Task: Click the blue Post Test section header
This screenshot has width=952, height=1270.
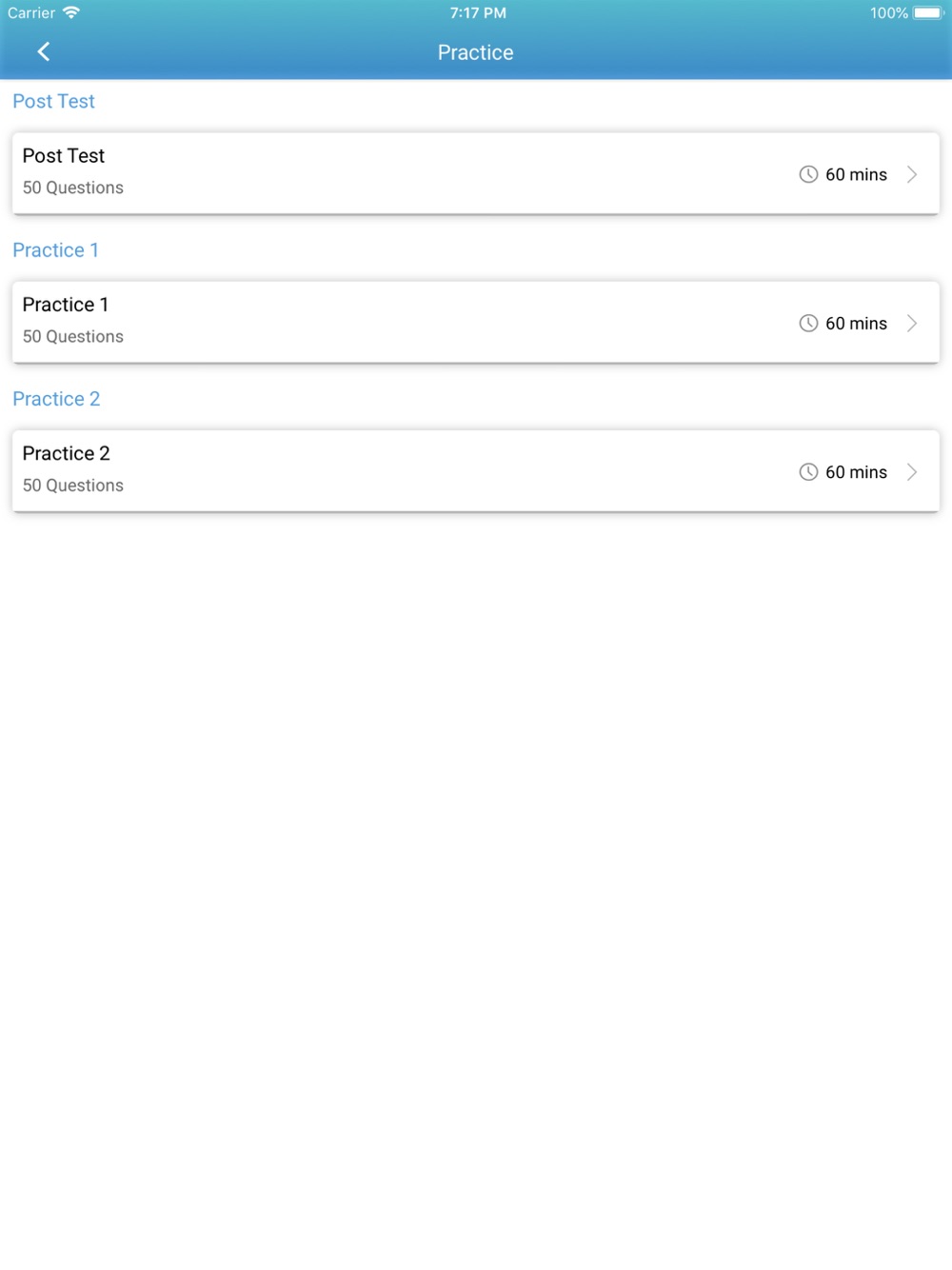Action: (54, 101)
